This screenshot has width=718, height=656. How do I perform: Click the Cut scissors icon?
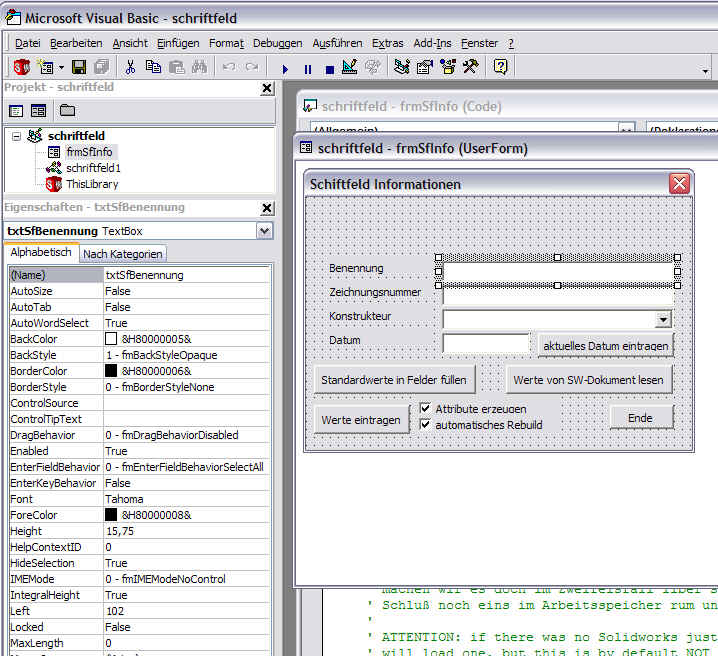(129, 67)
